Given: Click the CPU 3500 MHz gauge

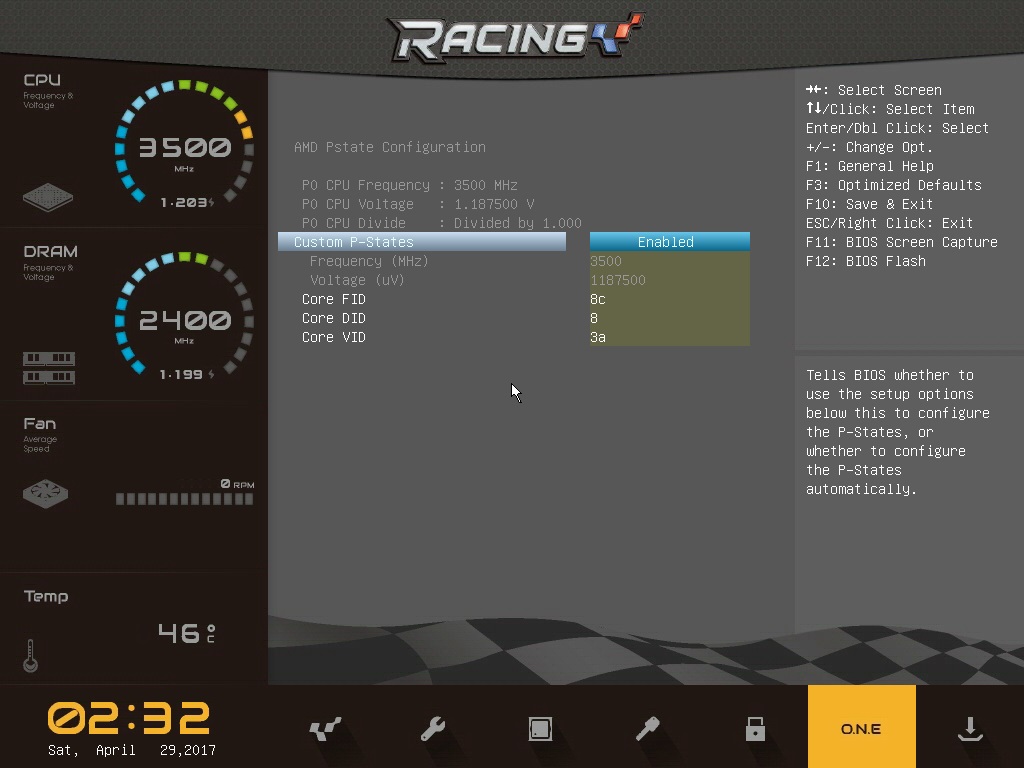Looking at the screenshot, I should pos(184,144).
